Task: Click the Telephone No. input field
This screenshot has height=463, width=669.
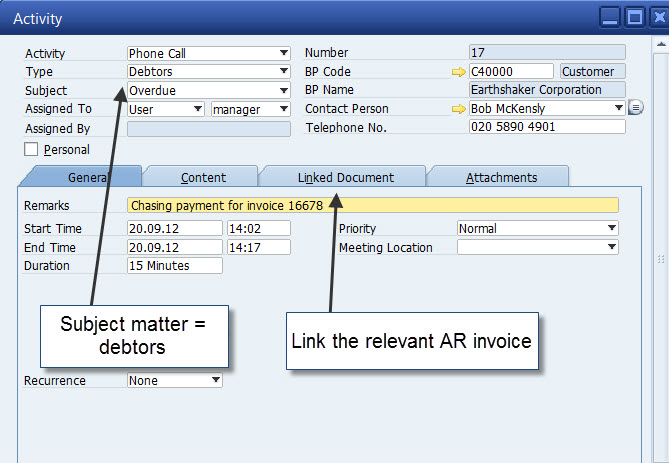Action: (547, 127)
